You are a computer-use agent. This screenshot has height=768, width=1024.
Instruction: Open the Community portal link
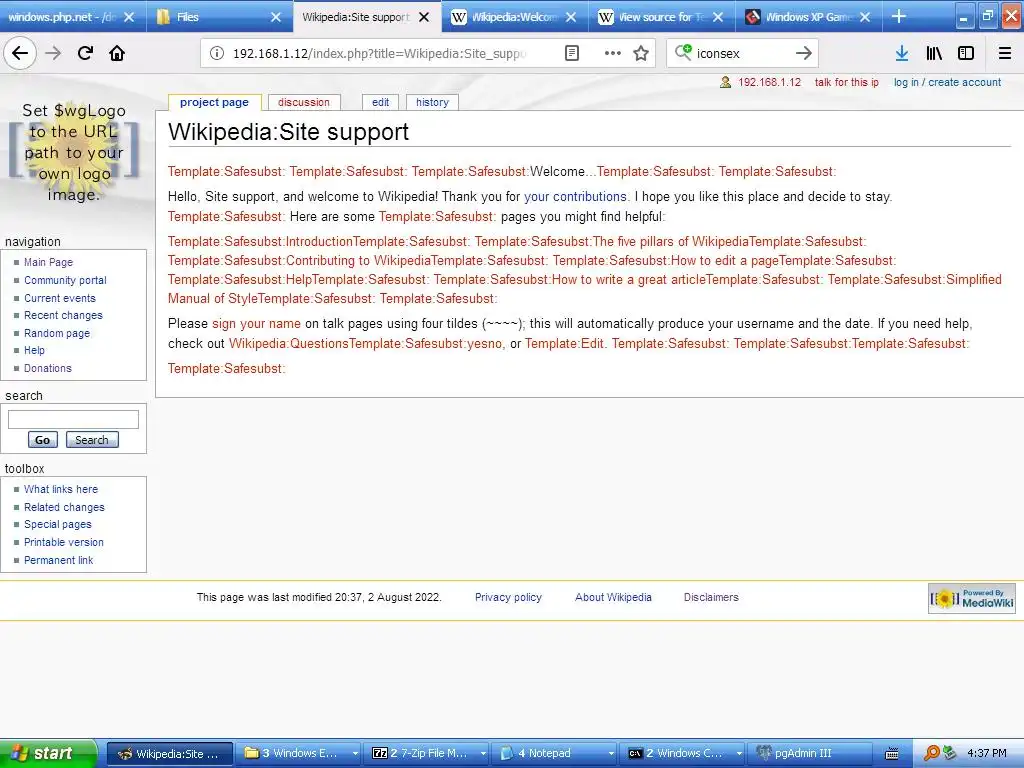(65, 280)
